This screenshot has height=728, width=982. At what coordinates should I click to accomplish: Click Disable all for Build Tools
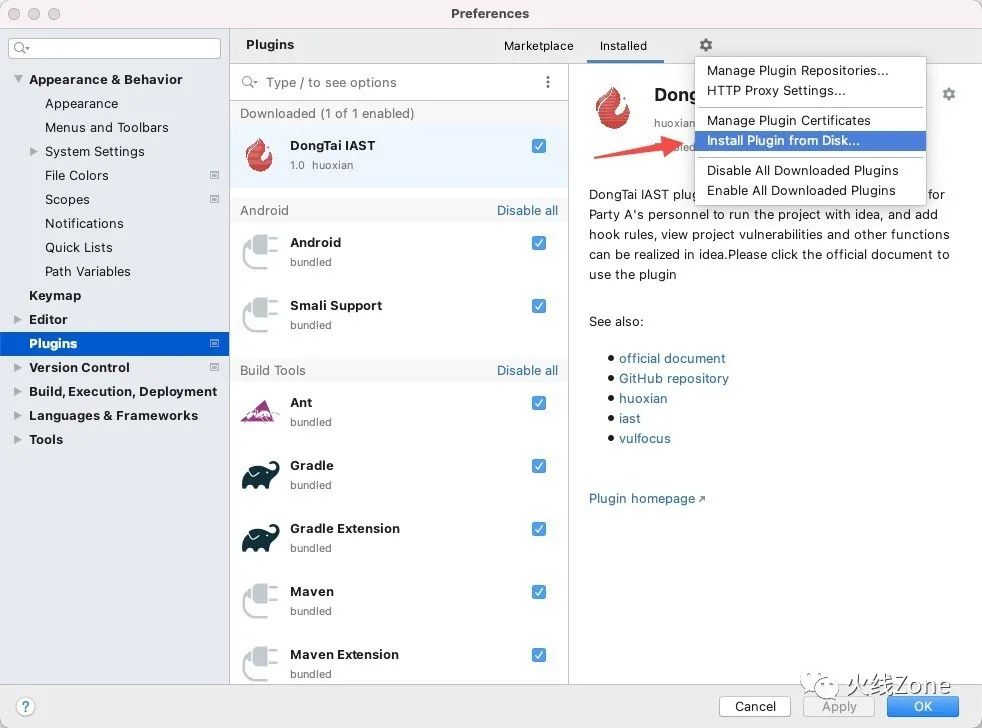pos(527,370)
